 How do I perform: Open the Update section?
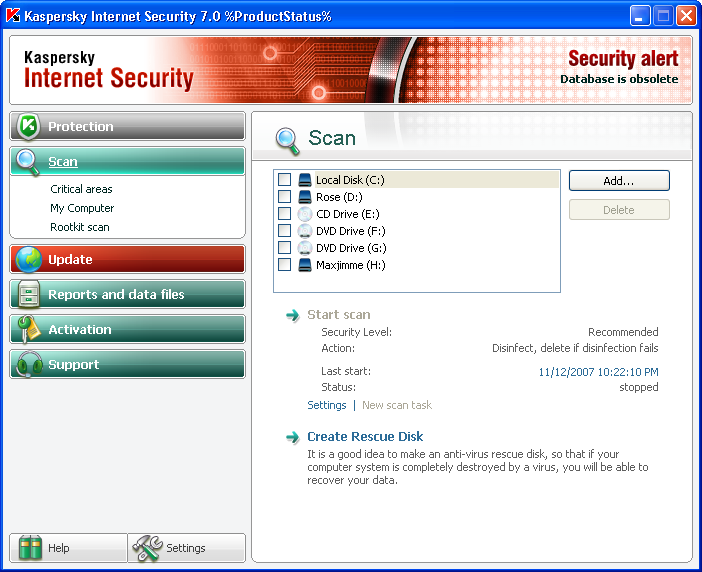point(128,259)
